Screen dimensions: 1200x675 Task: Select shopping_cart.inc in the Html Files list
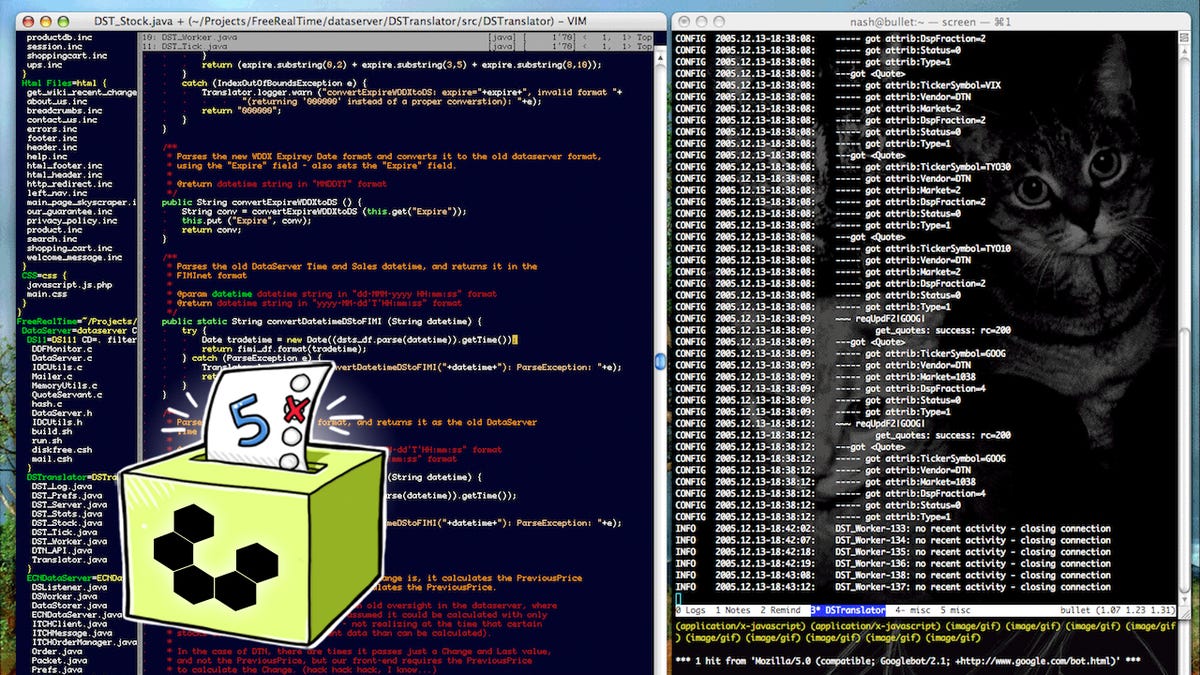(71, 248)
